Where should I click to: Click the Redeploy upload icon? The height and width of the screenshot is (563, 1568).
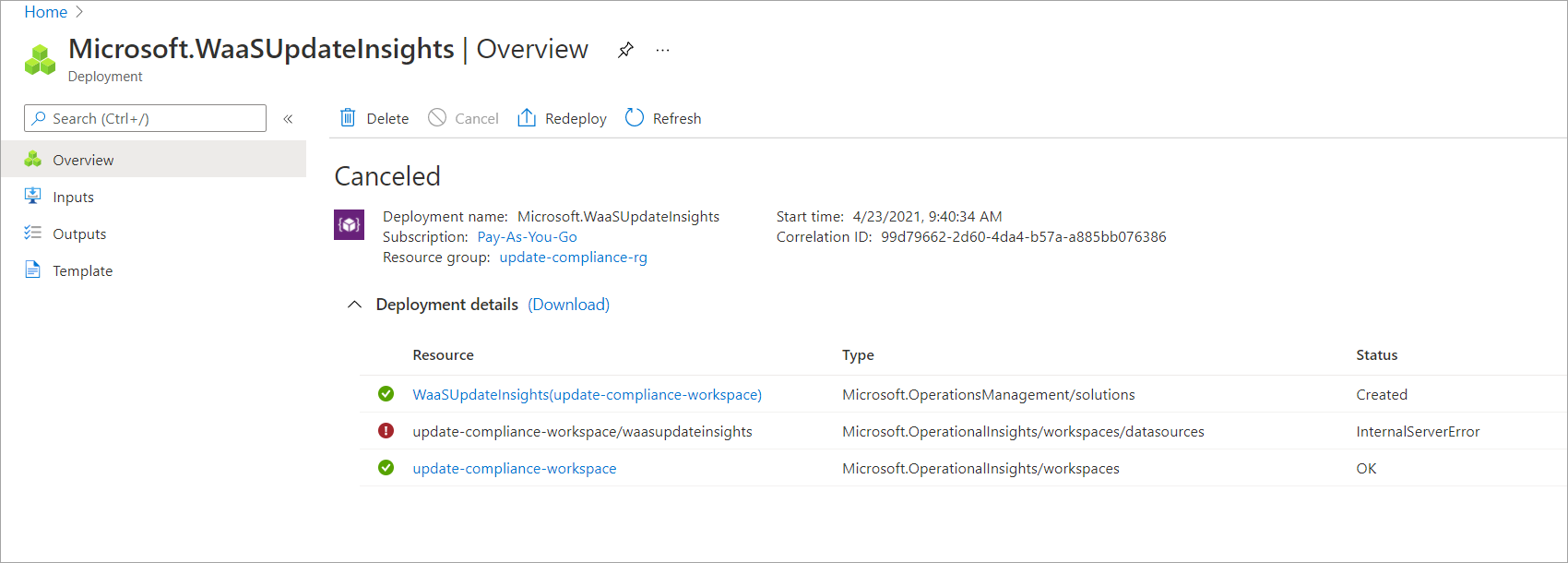527,117
